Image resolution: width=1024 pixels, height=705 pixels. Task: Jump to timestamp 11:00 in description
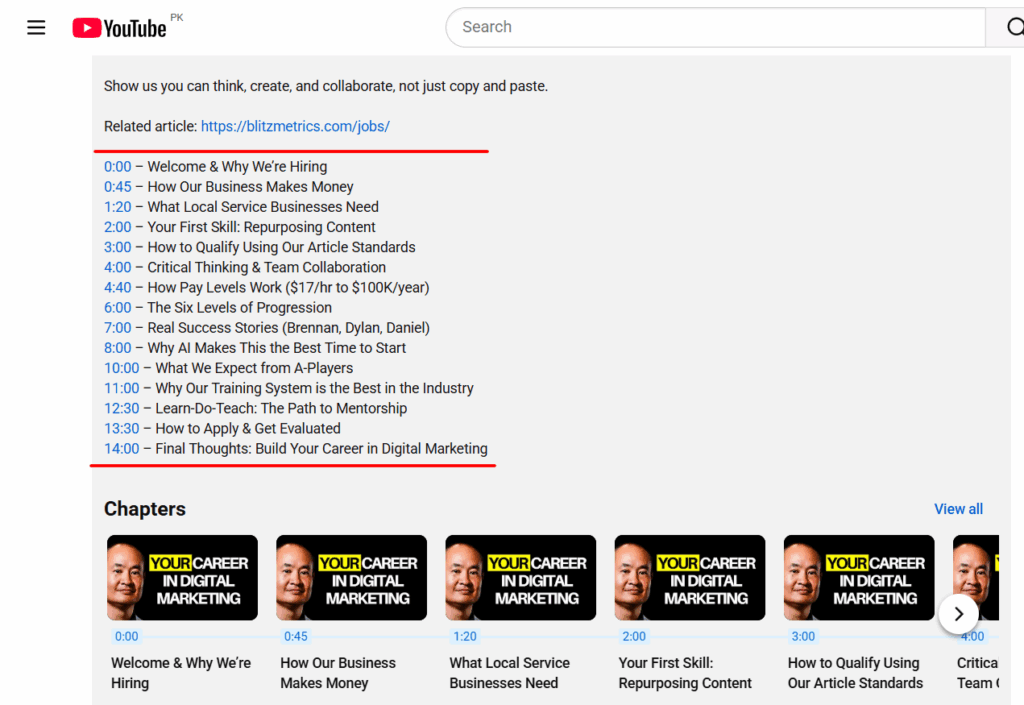coord(121,388)
